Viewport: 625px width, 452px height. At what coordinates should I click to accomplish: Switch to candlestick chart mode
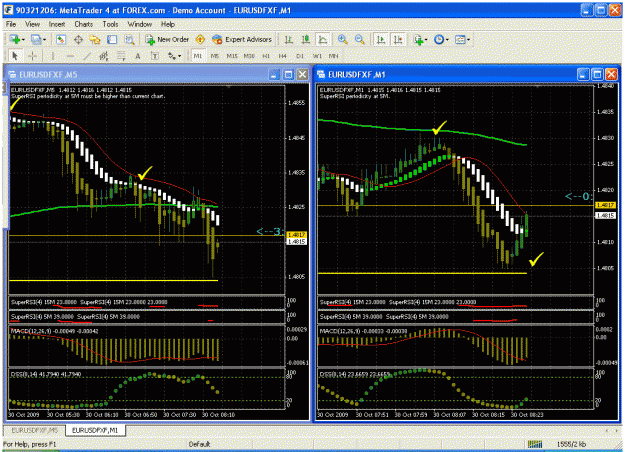[306, 39]
